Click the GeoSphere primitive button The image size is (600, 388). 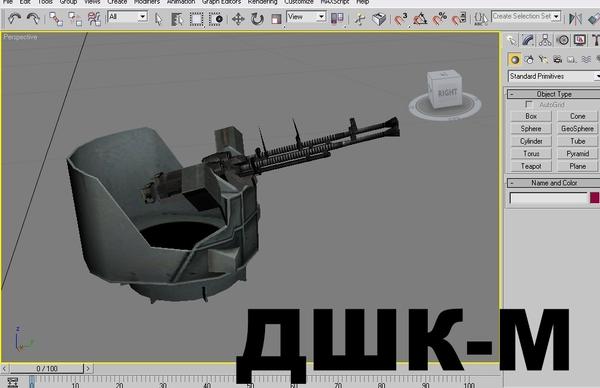[577, 129]
